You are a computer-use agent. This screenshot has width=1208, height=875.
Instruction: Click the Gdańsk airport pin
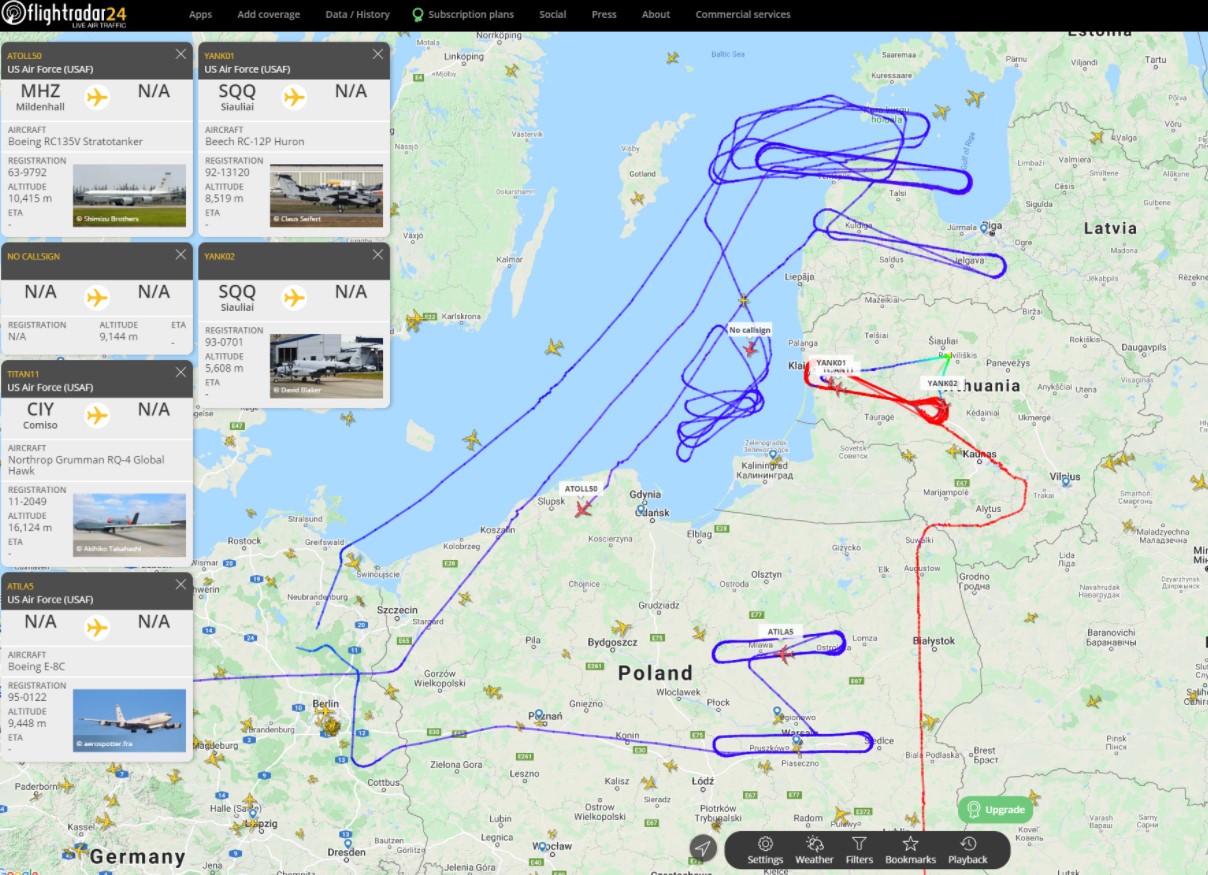[x=641, y=508]
